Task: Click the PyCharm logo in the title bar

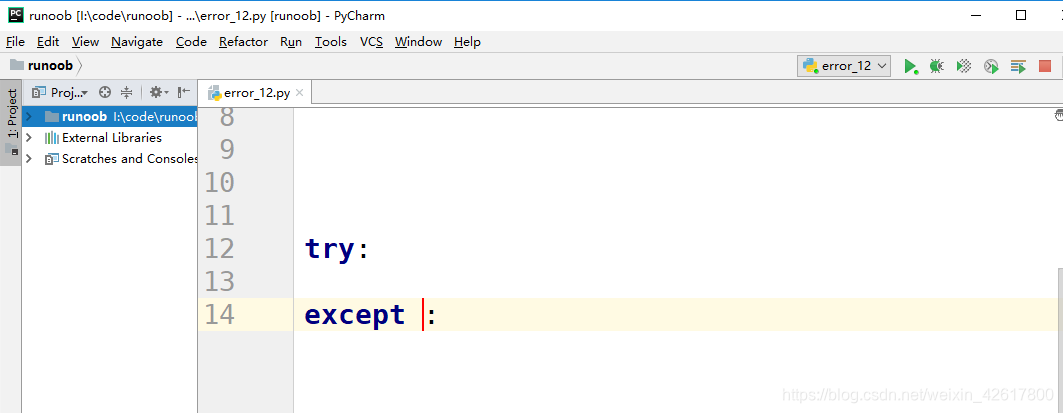Action: click(16, 15)
